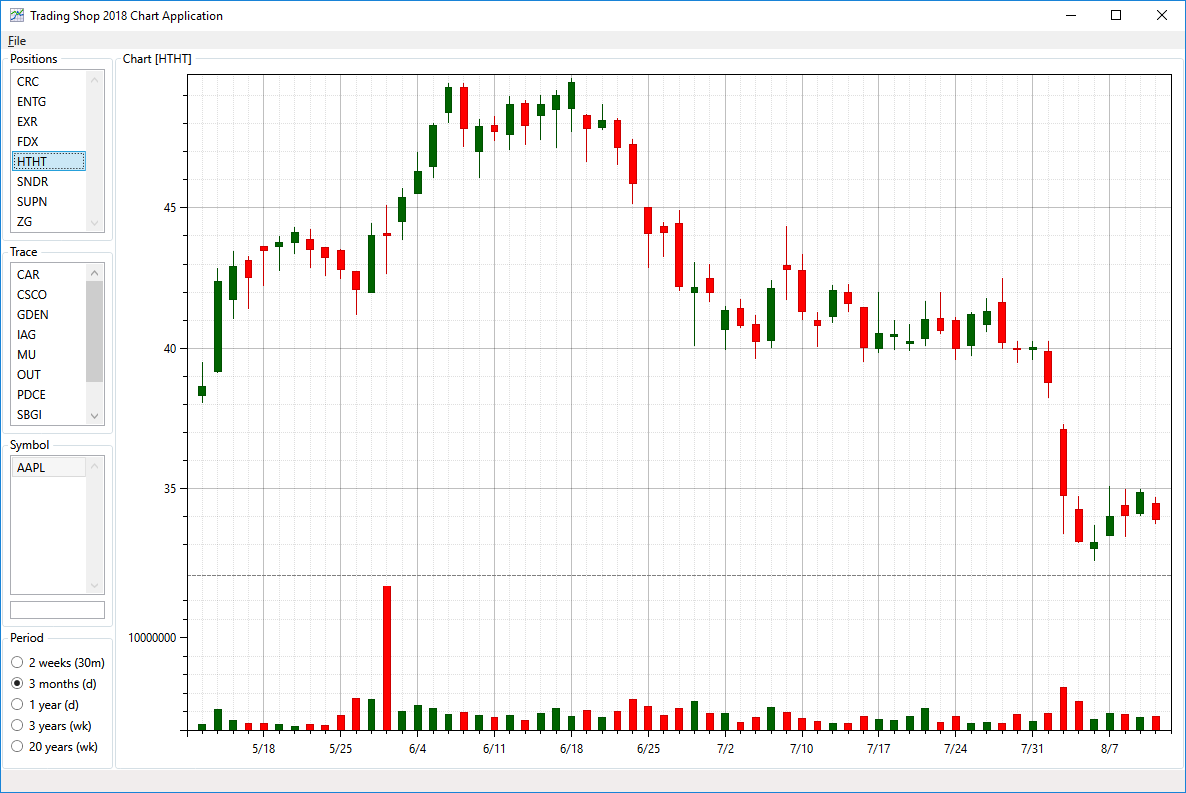
Task: Select IAG in Trace list
Action: (48, 334)
